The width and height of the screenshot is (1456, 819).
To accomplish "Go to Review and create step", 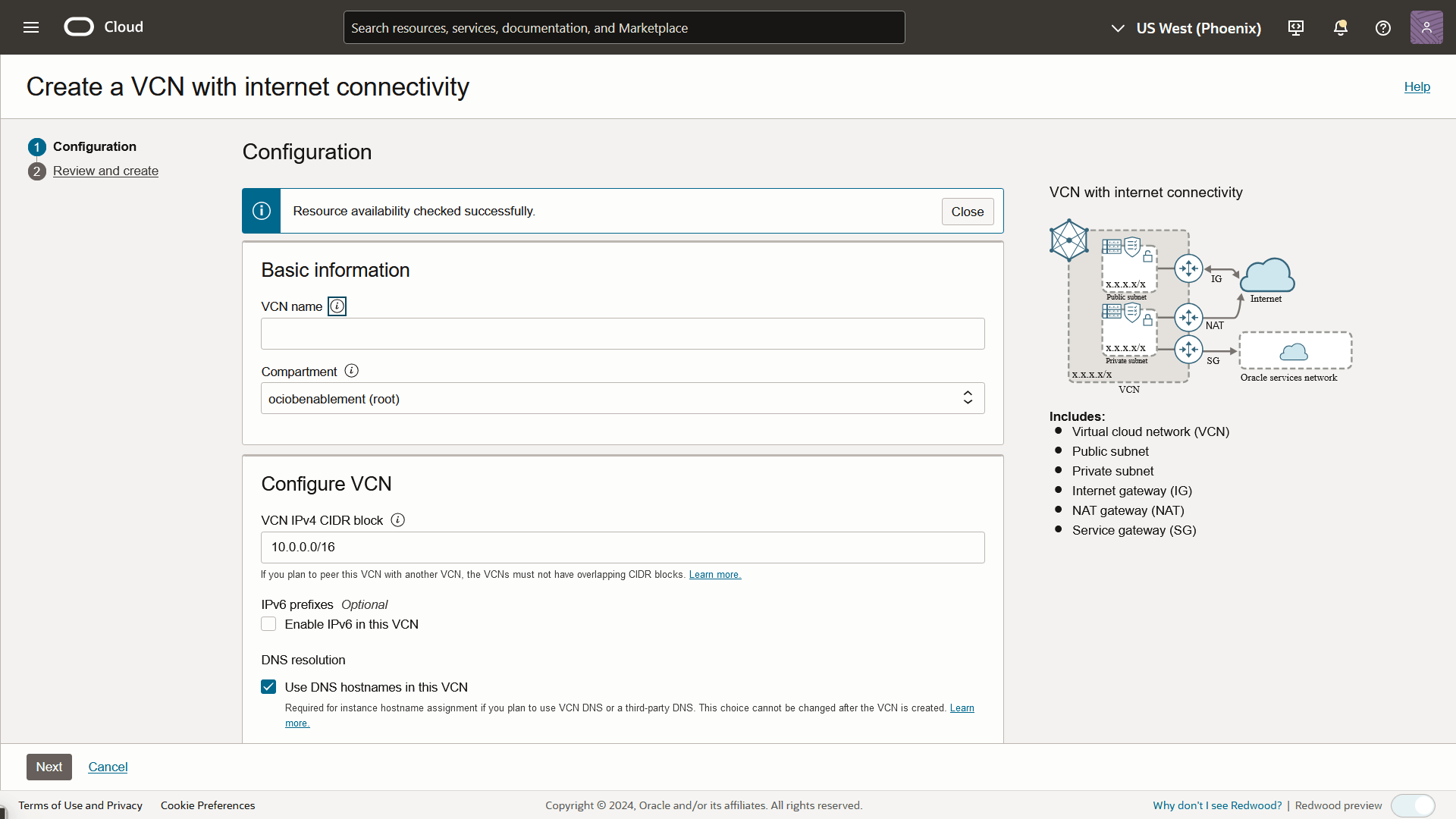I will [x=105, y=171].
